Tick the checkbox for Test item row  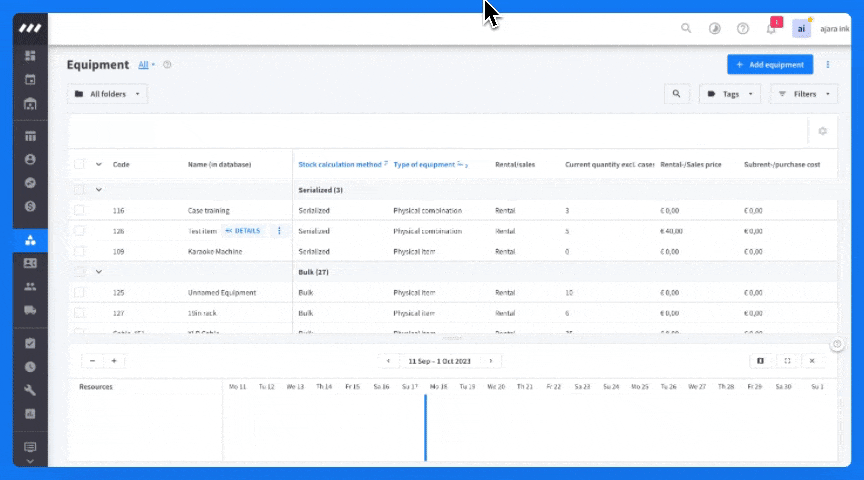[x=79, y=231]
